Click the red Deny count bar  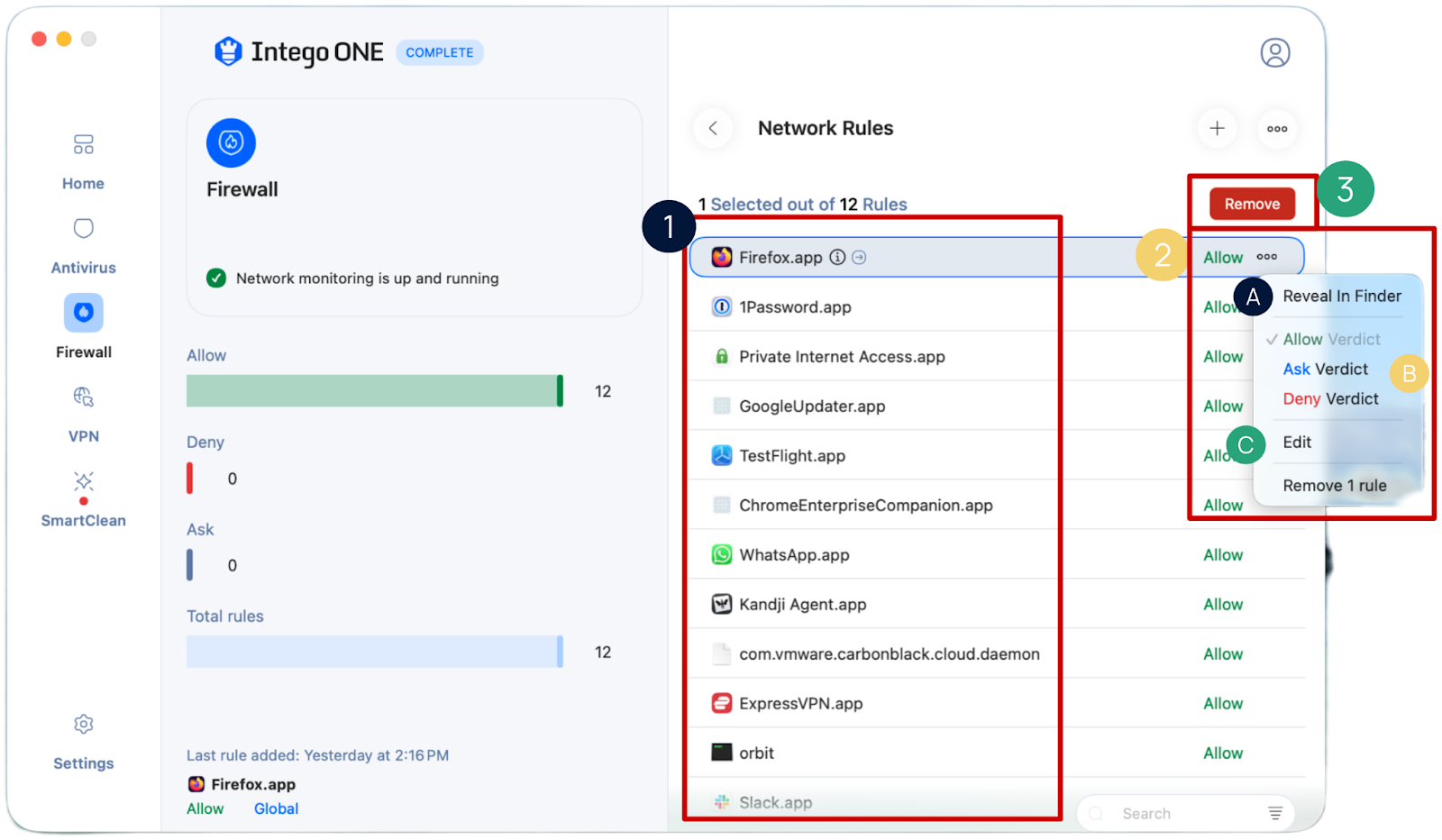(x=189, y=478)
